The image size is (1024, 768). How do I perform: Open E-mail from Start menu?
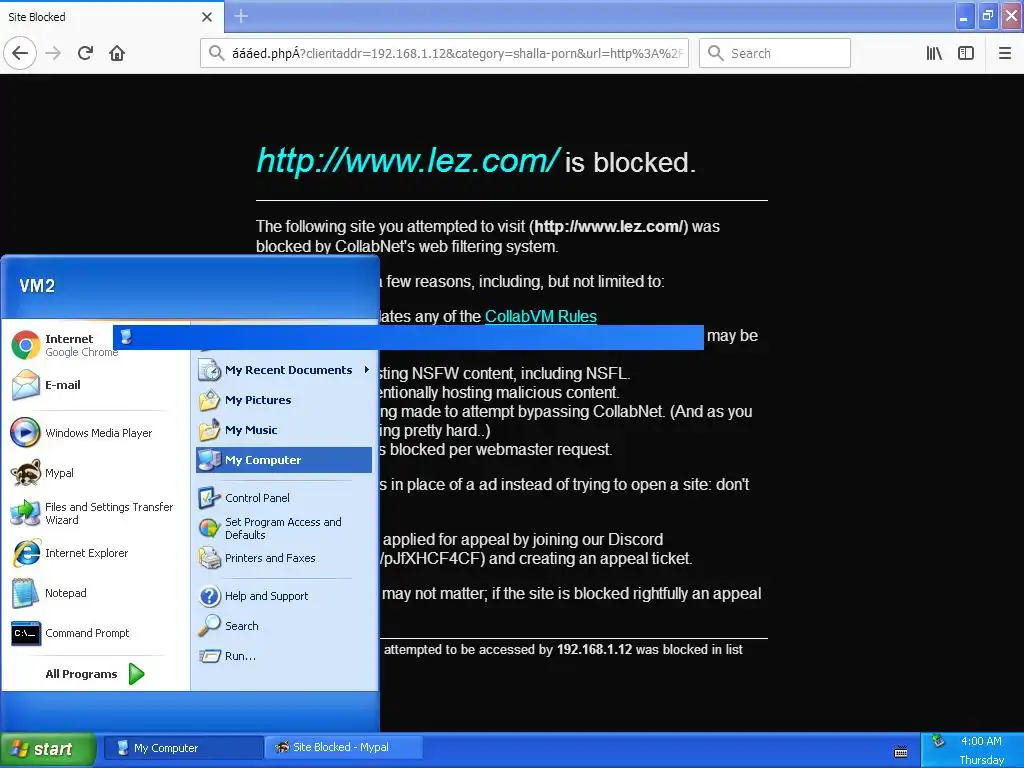[x=47, y=385]
